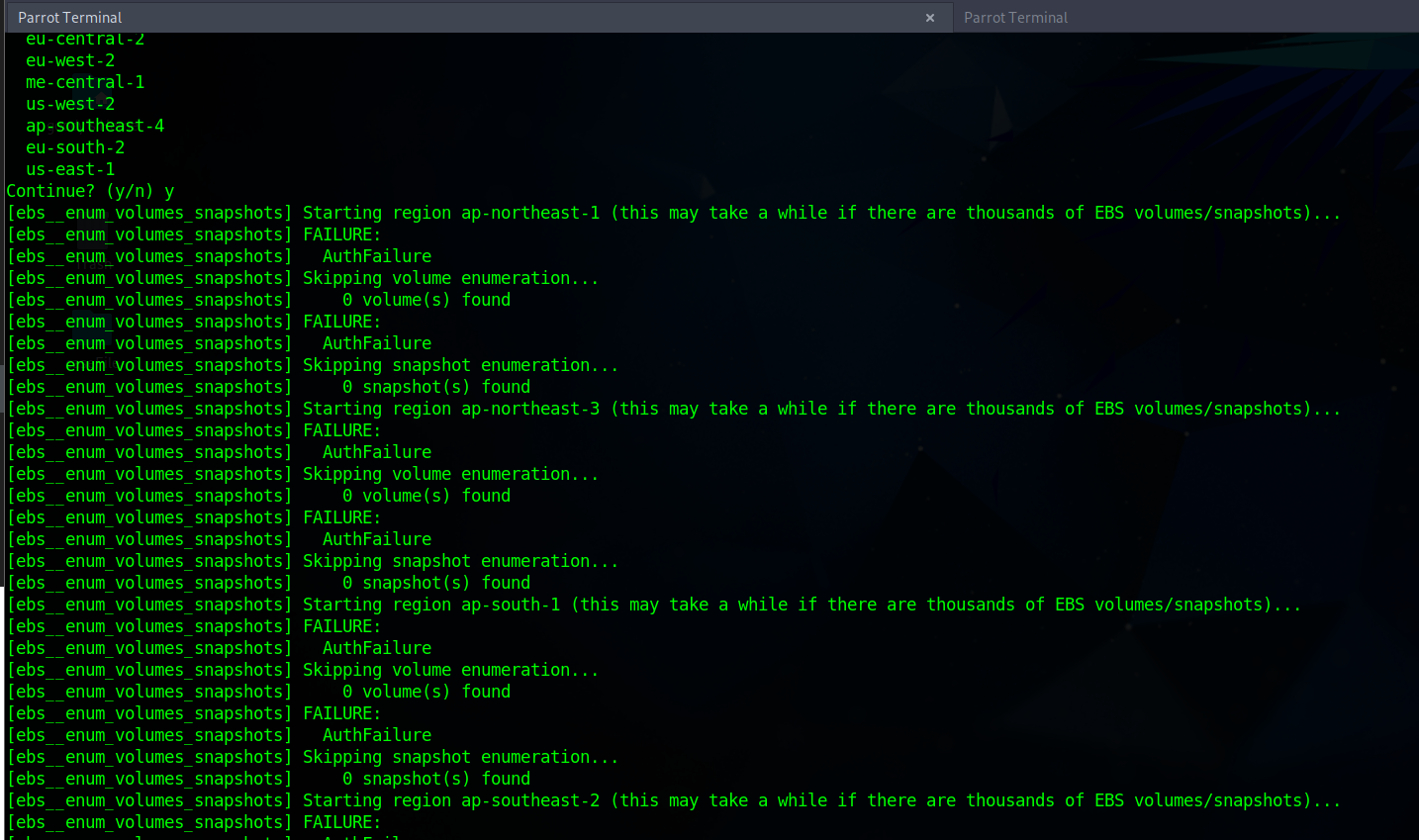Select the me-central-1 region text
This screenshot has width=1419, height=840.
85,81
